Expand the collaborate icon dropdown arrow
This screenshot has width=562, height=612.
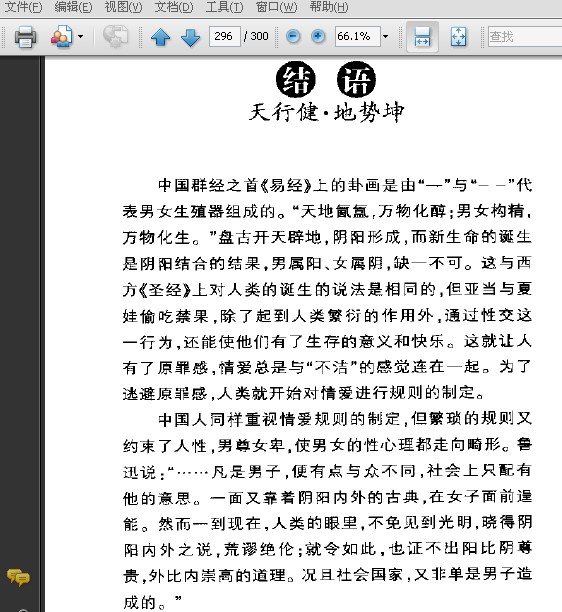80,37
